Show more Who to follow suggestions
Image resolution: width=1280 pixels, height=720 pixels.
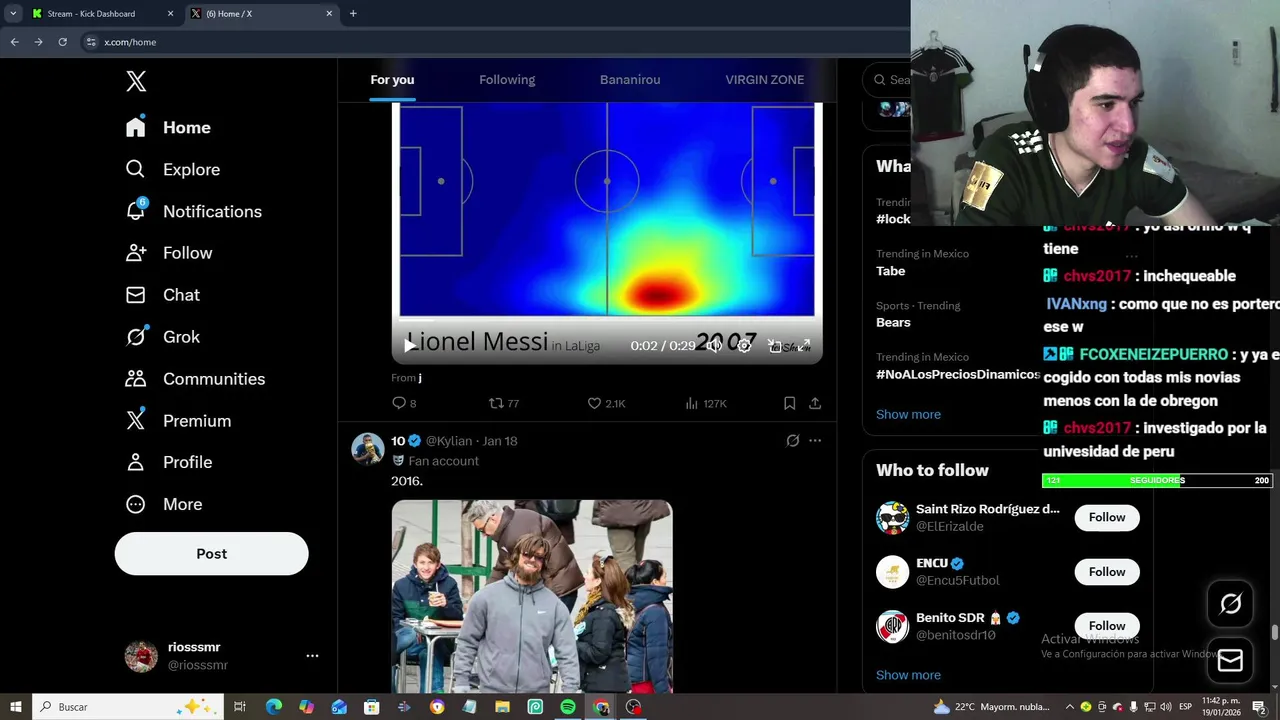(908, 675)
